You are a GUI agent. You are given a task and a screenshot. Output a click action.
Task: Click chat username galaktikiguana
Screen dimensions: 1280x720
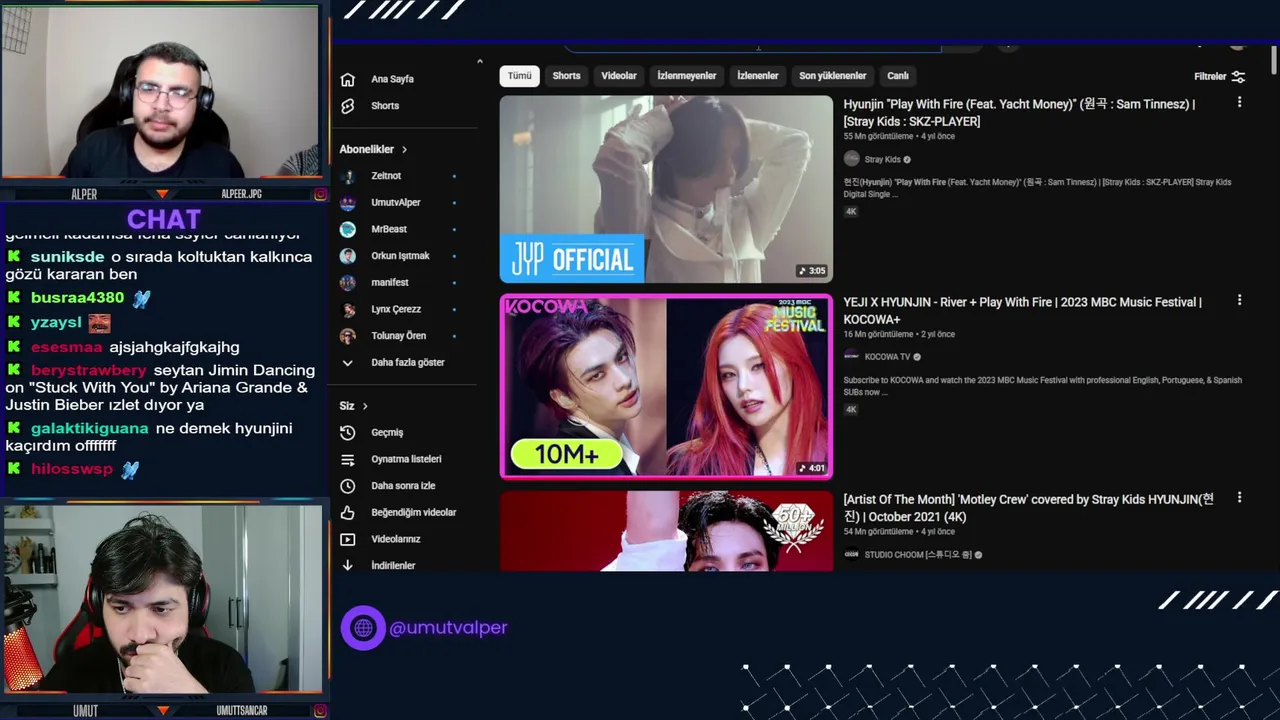pyautogui.click(x=89, y=428)
